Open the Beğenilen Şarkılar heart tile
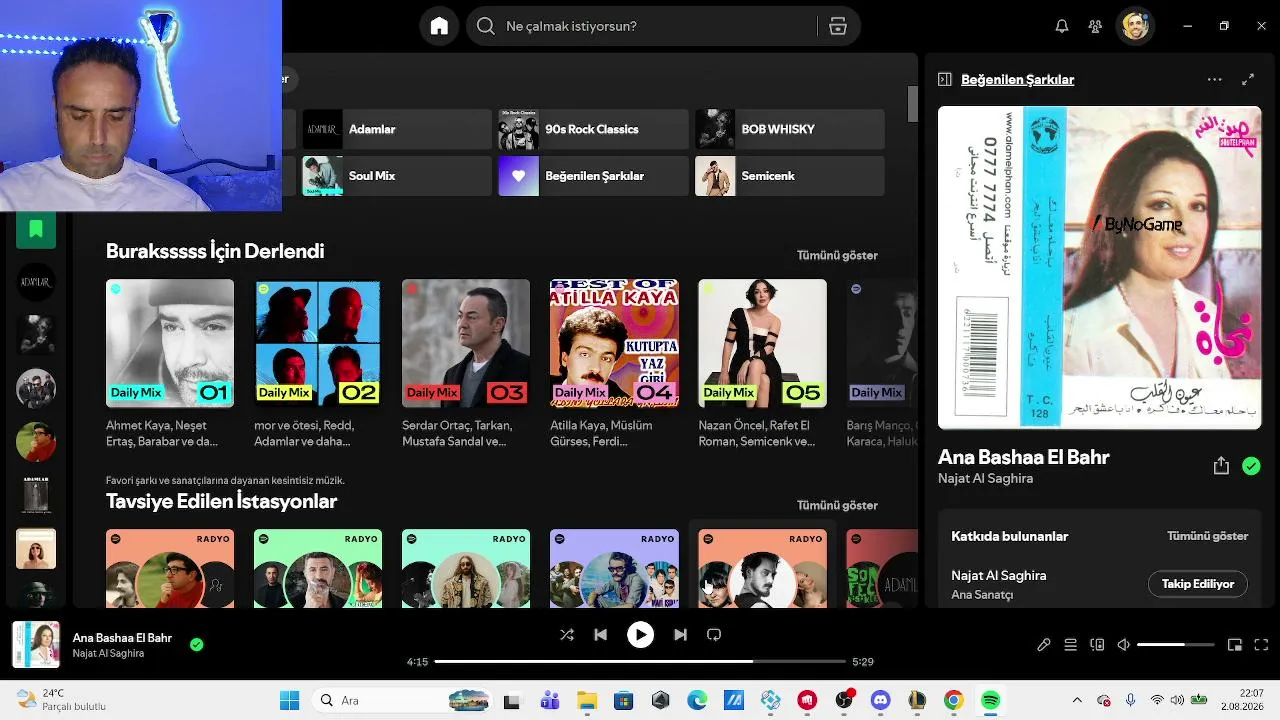1280x720 pixels. [594, 176]
